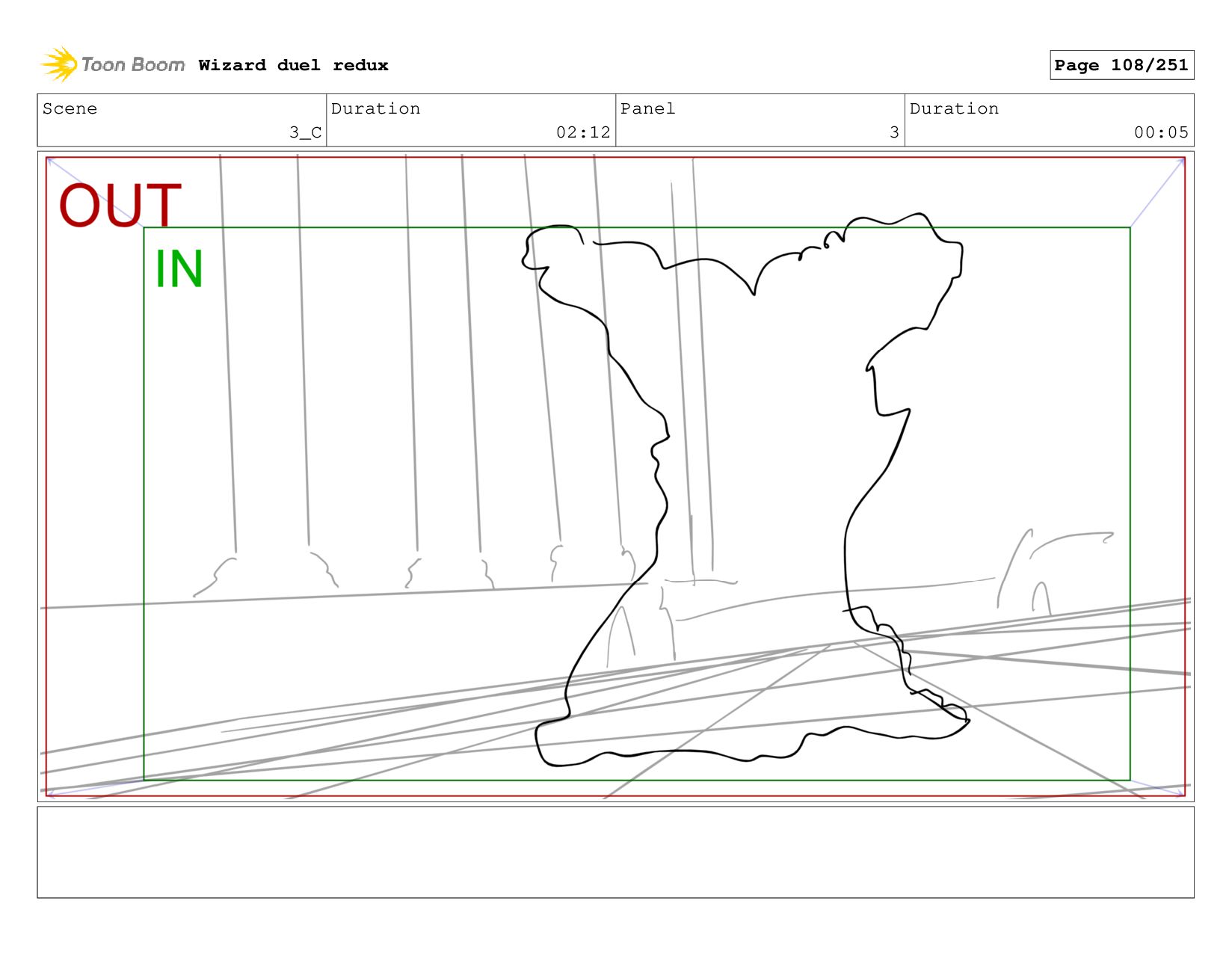Click the 'Toon Boom' brand text
Image resolution: width=1232 pixels, height=954 pixels.
(133, 65)
